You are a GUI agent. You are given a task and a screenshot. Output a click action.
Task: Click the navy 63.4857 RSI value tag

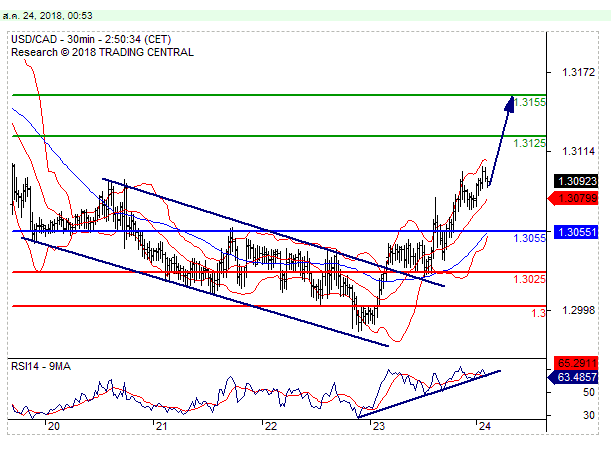point(574,377)
